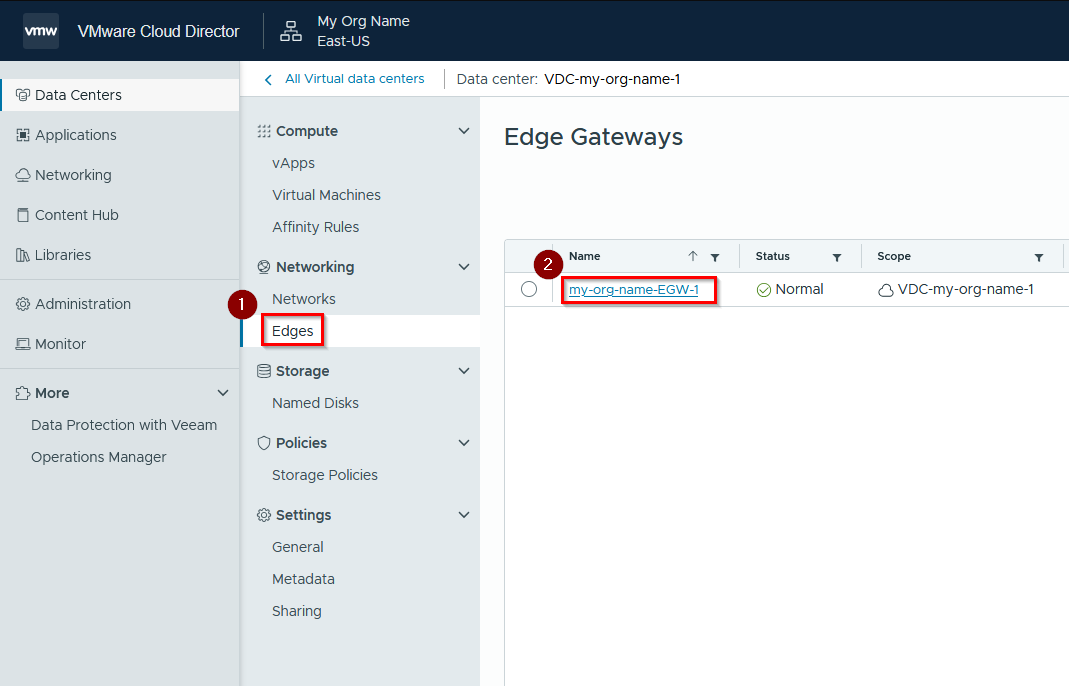Screen dimensions: 1069x686
Task: Go back to All Virtual data centers
Action: (x=355, y=79)
